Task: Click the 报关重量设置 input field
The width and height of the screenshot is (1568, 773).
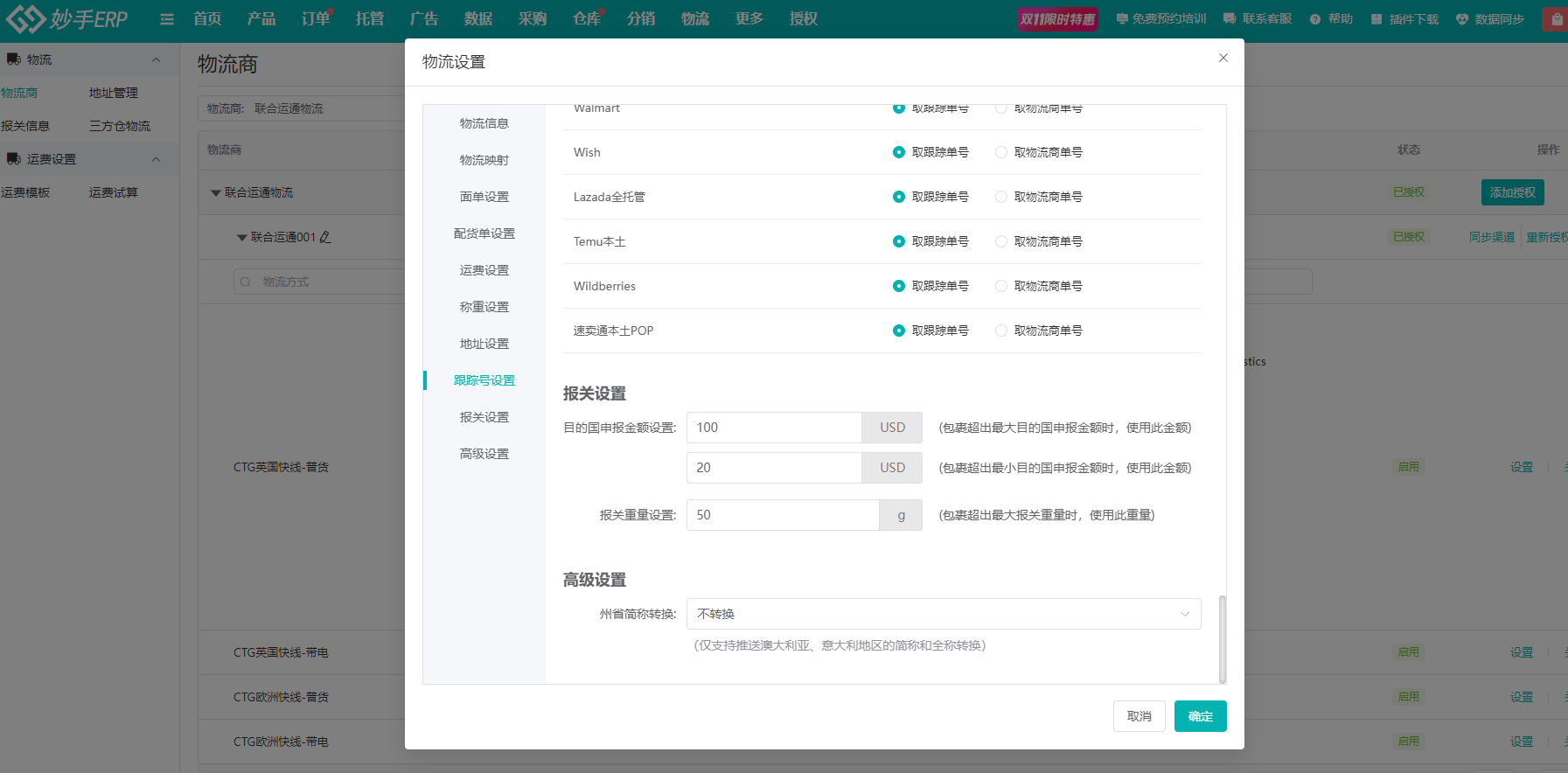Action: [782, 515]
